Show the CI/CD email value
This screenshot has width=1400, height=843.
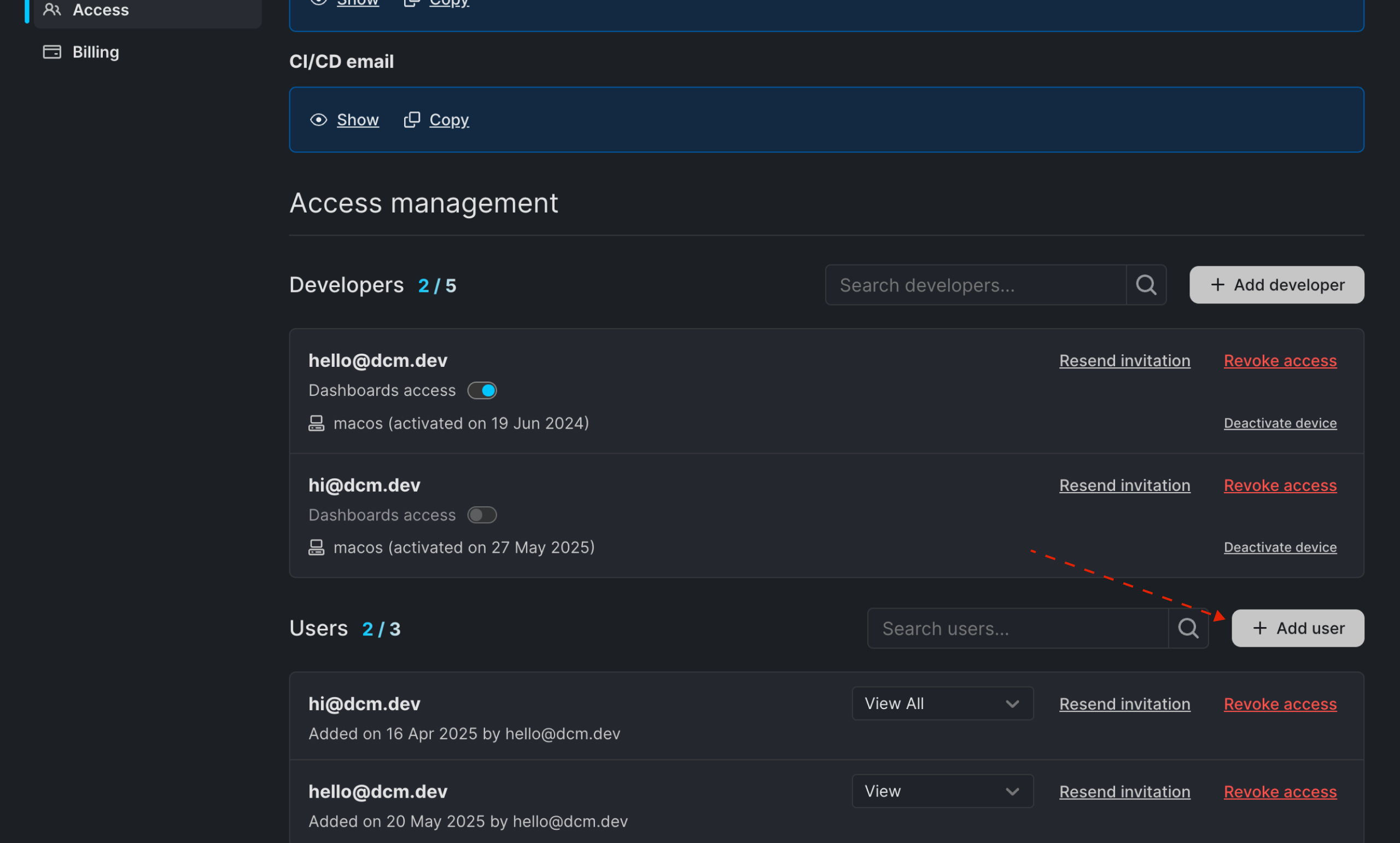pos(358,120)
